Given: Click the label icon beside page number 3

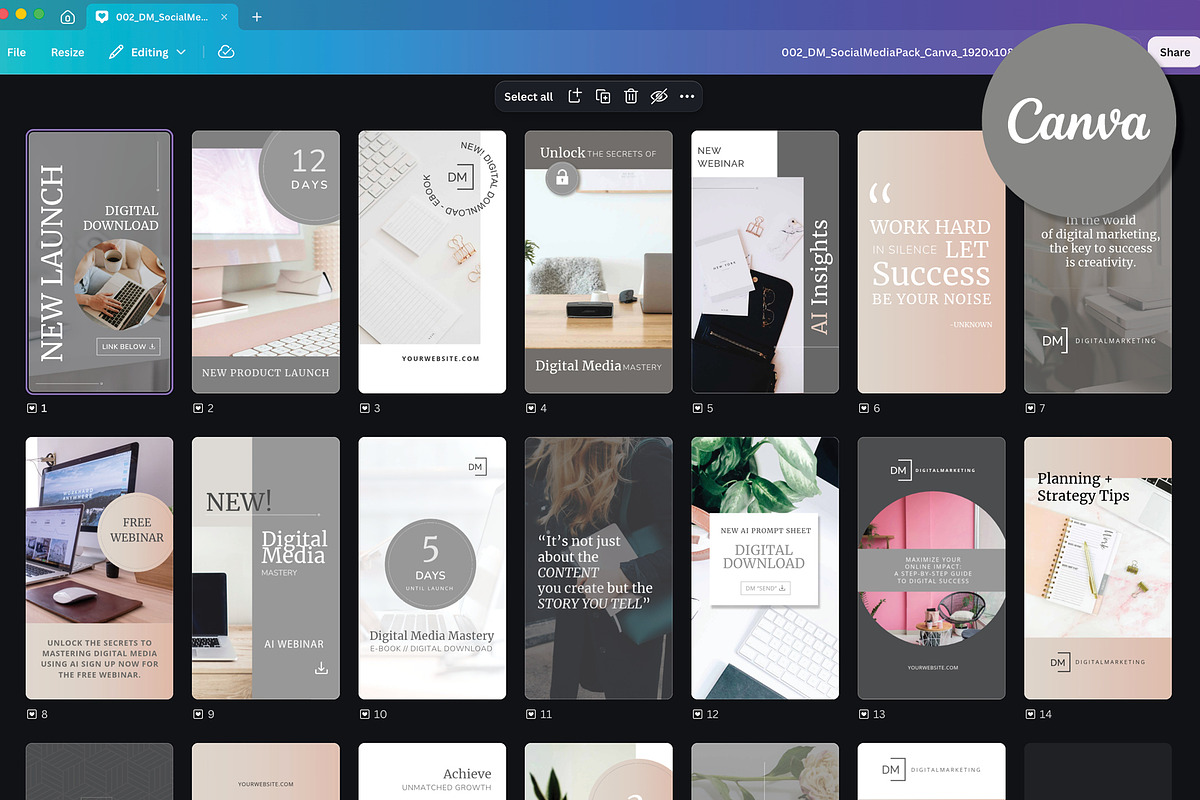Looking at the screenshot, I should pyautogui.click(x=365, y=408).
